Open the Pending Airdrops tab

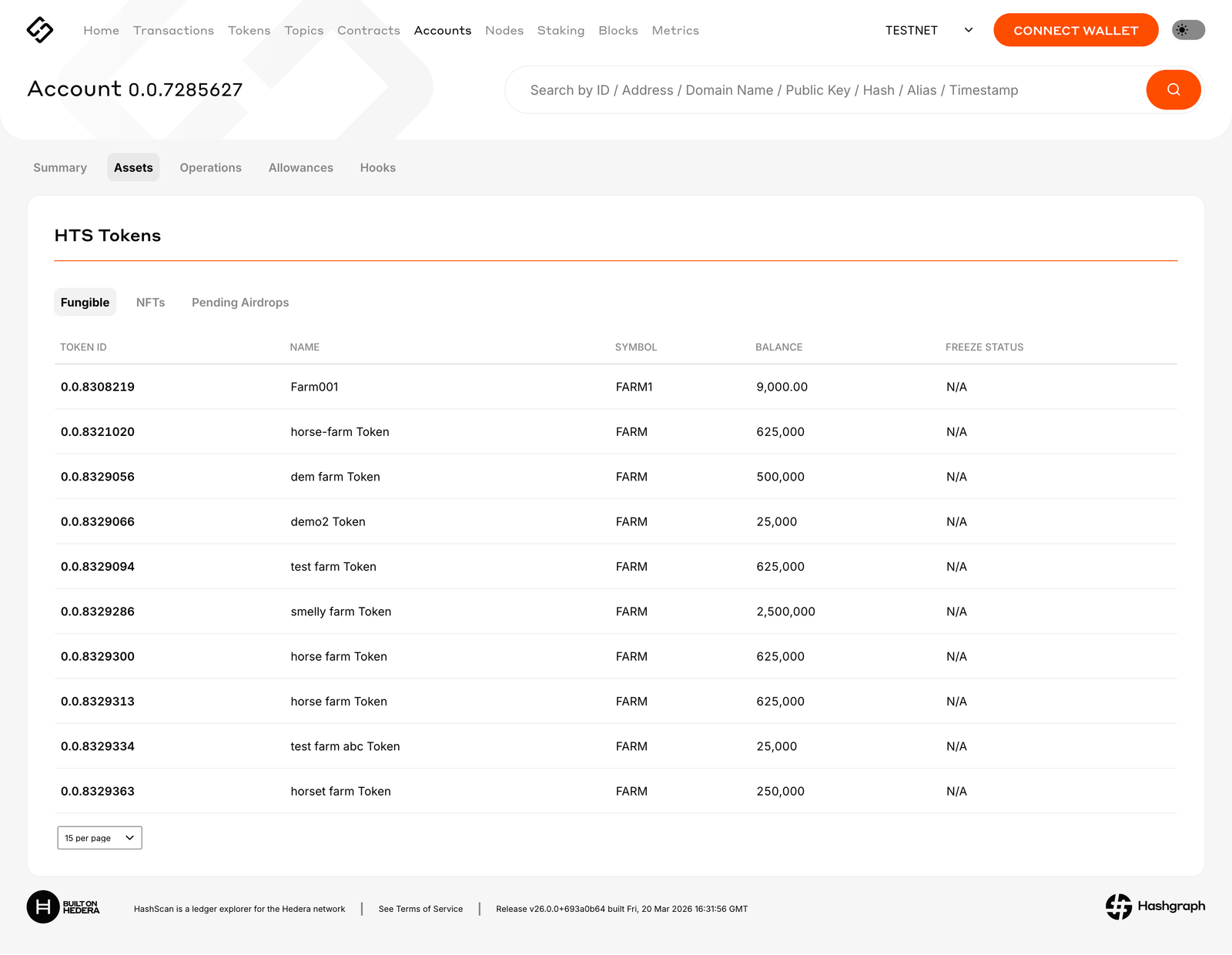[x=240, y=303]
